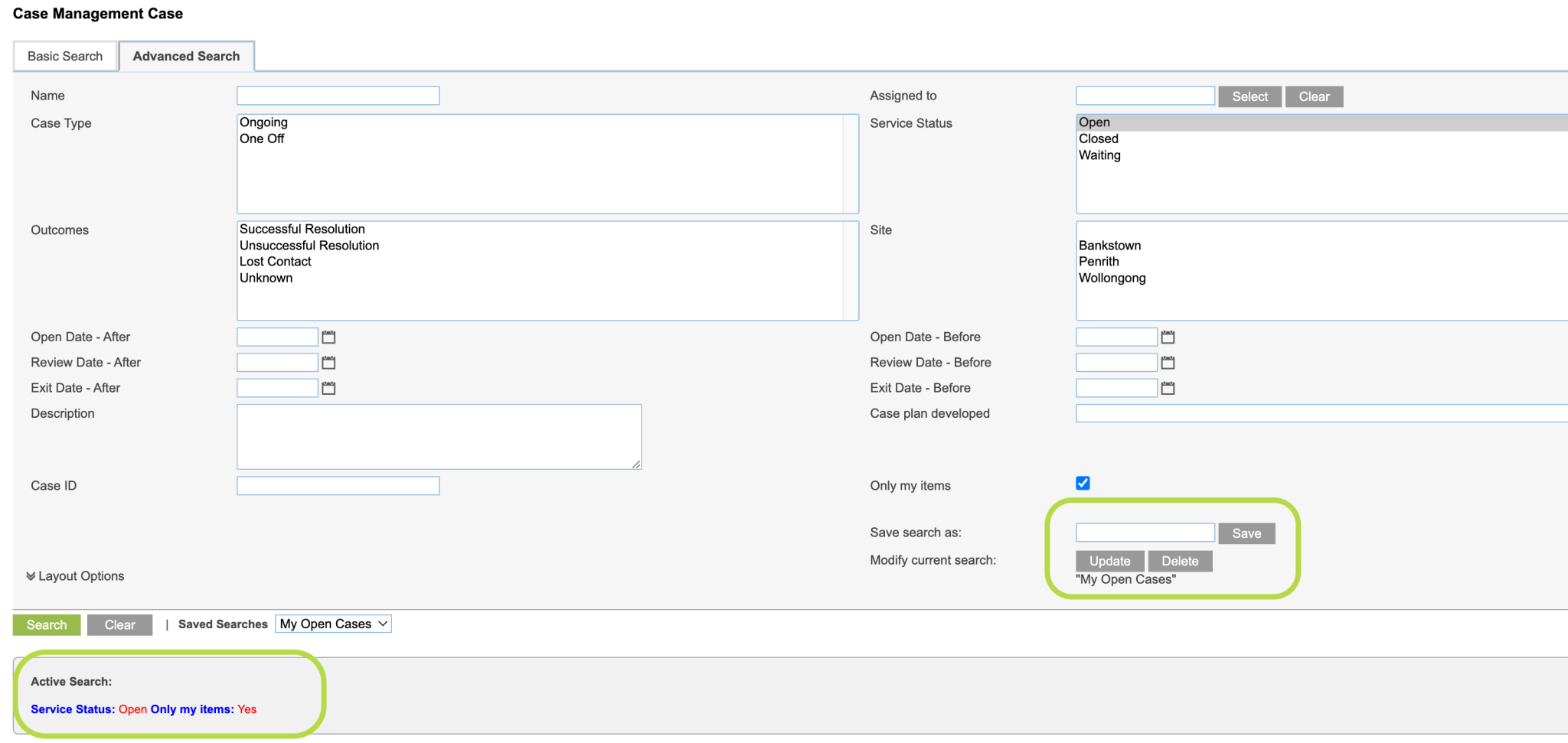The height and width of the screenshot is (743, 1568).
Task: Click Update to modify the current search
Action: [x=1109, y=560]
